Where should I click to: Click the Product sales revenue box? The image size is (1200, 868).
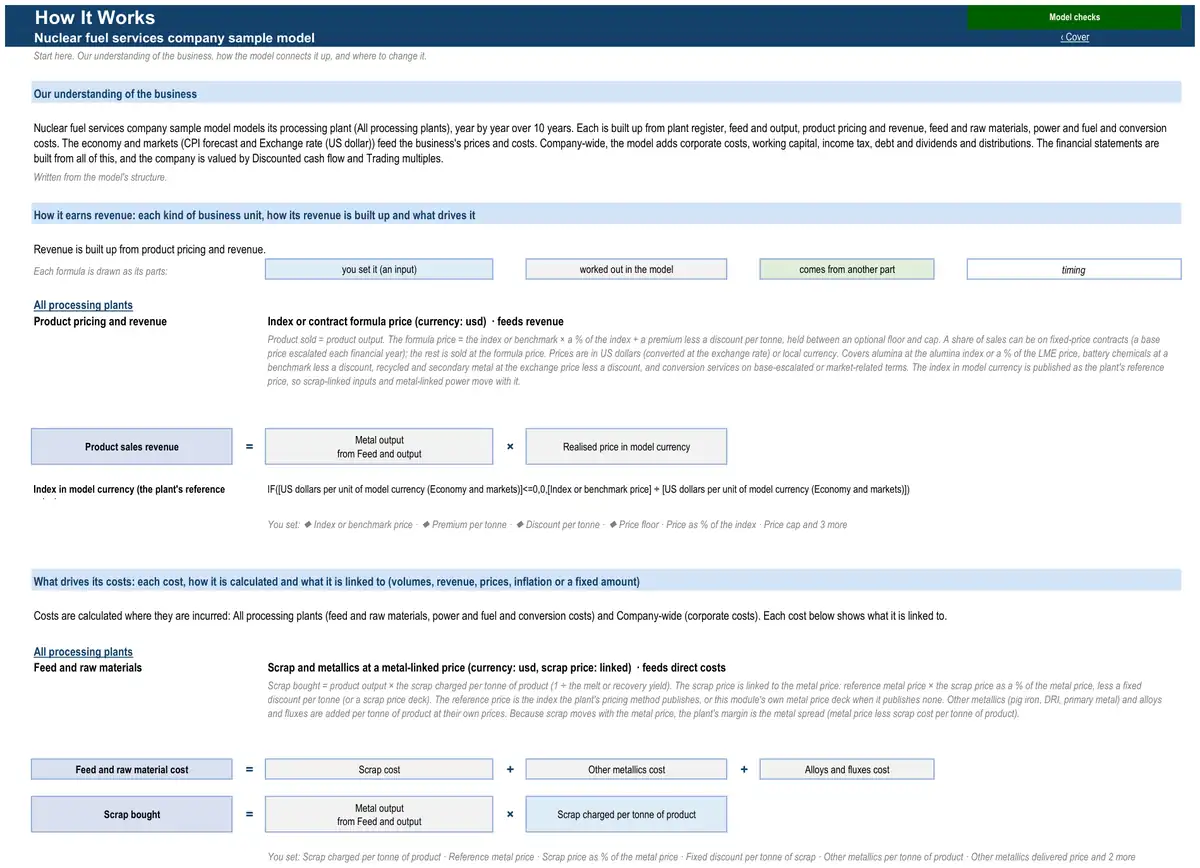click(x=132, y=447)
